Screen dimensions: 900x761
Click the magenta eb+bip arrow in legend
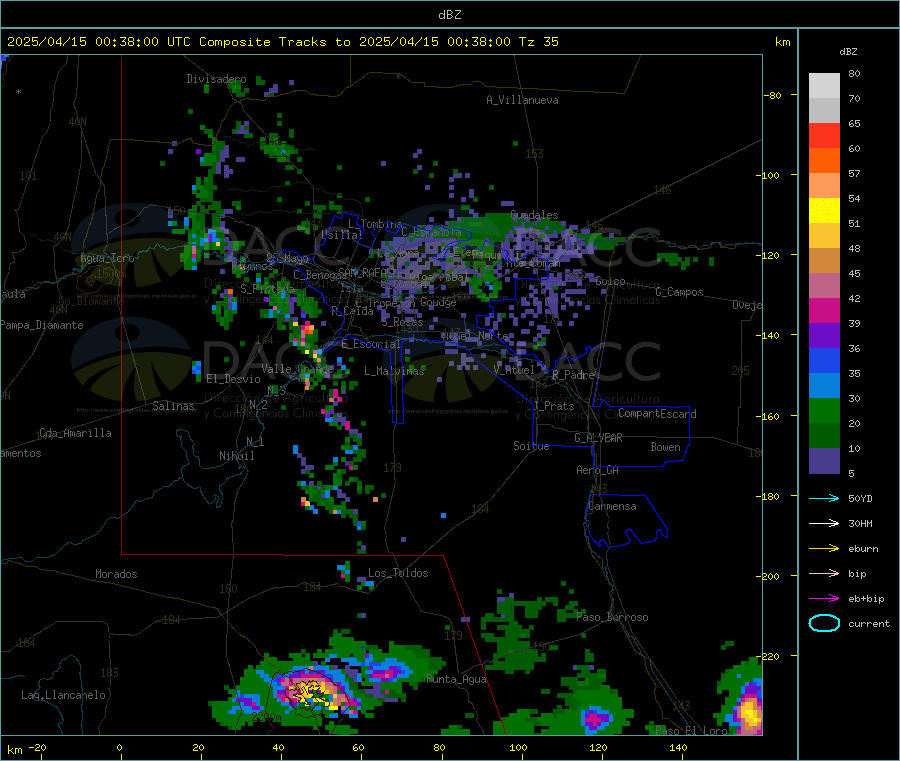coord(824,599)
